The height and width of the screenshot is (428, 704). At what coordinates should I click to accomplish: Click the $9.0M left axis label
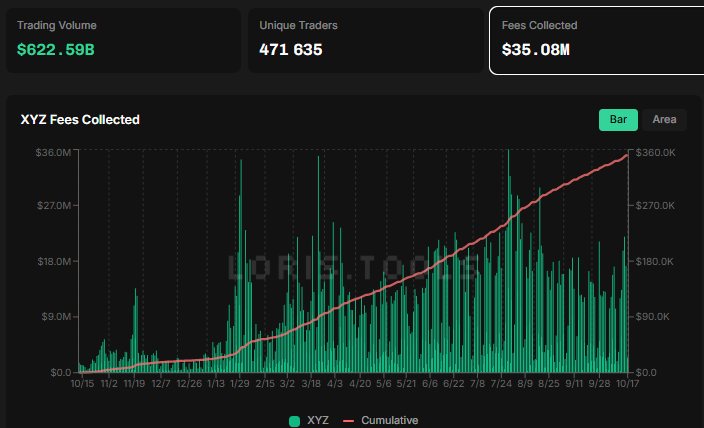[x=56, y=317]
